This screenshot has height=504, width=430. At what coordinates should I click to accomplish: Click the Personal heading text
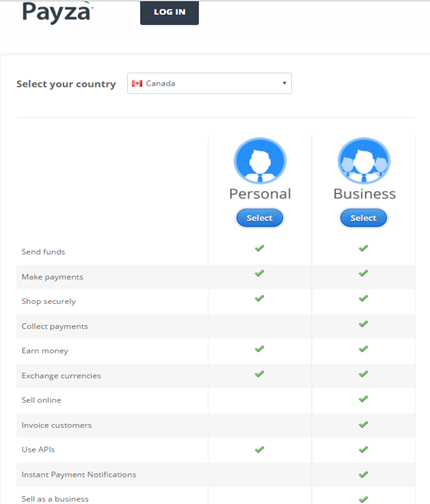(260, 194)
